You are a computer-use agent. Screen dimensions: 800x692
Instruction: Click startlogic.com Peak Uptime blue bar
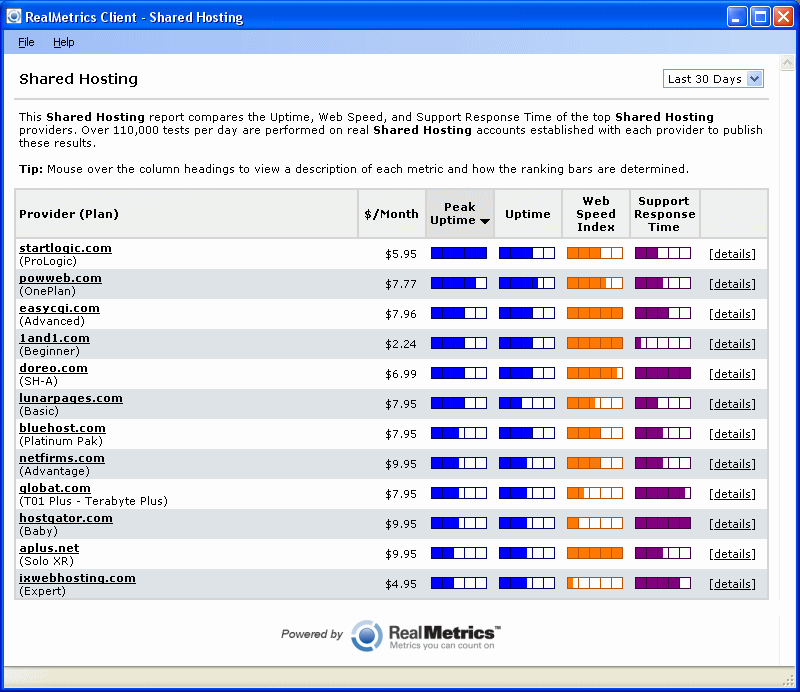coord(459,253)
